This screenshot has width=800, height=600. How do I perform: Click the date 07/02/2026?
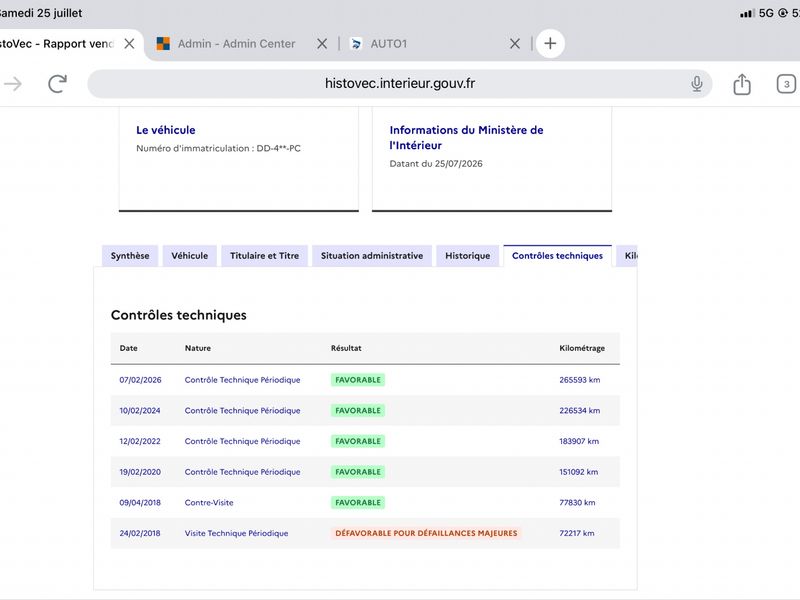coord(140,380)
